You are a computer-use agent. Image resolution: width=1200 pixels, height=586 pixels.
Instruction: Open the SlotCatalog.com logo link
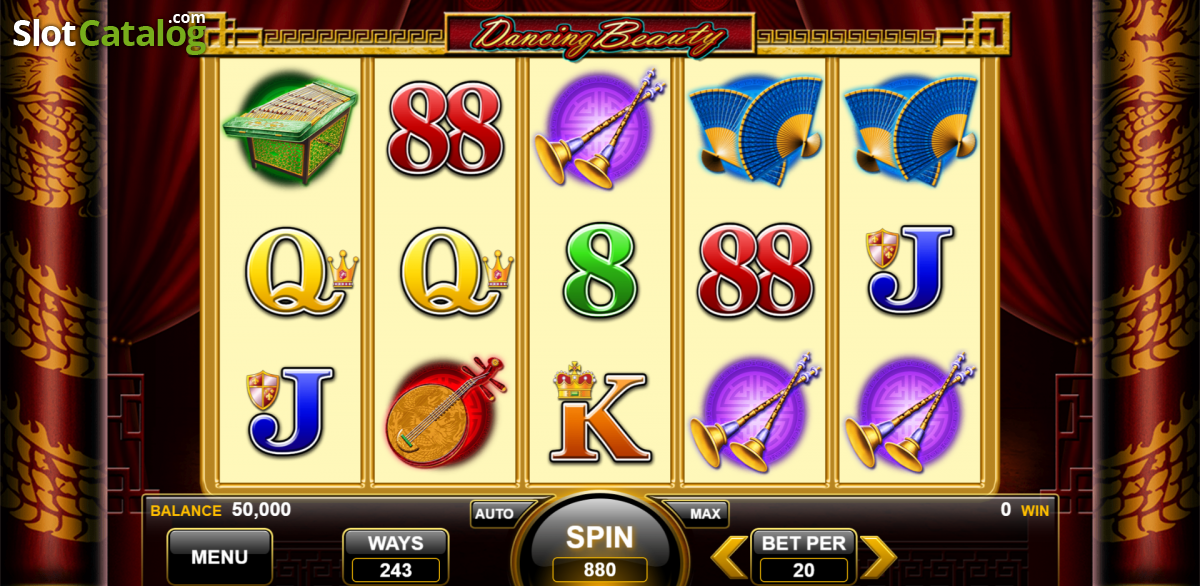[109, 32]
